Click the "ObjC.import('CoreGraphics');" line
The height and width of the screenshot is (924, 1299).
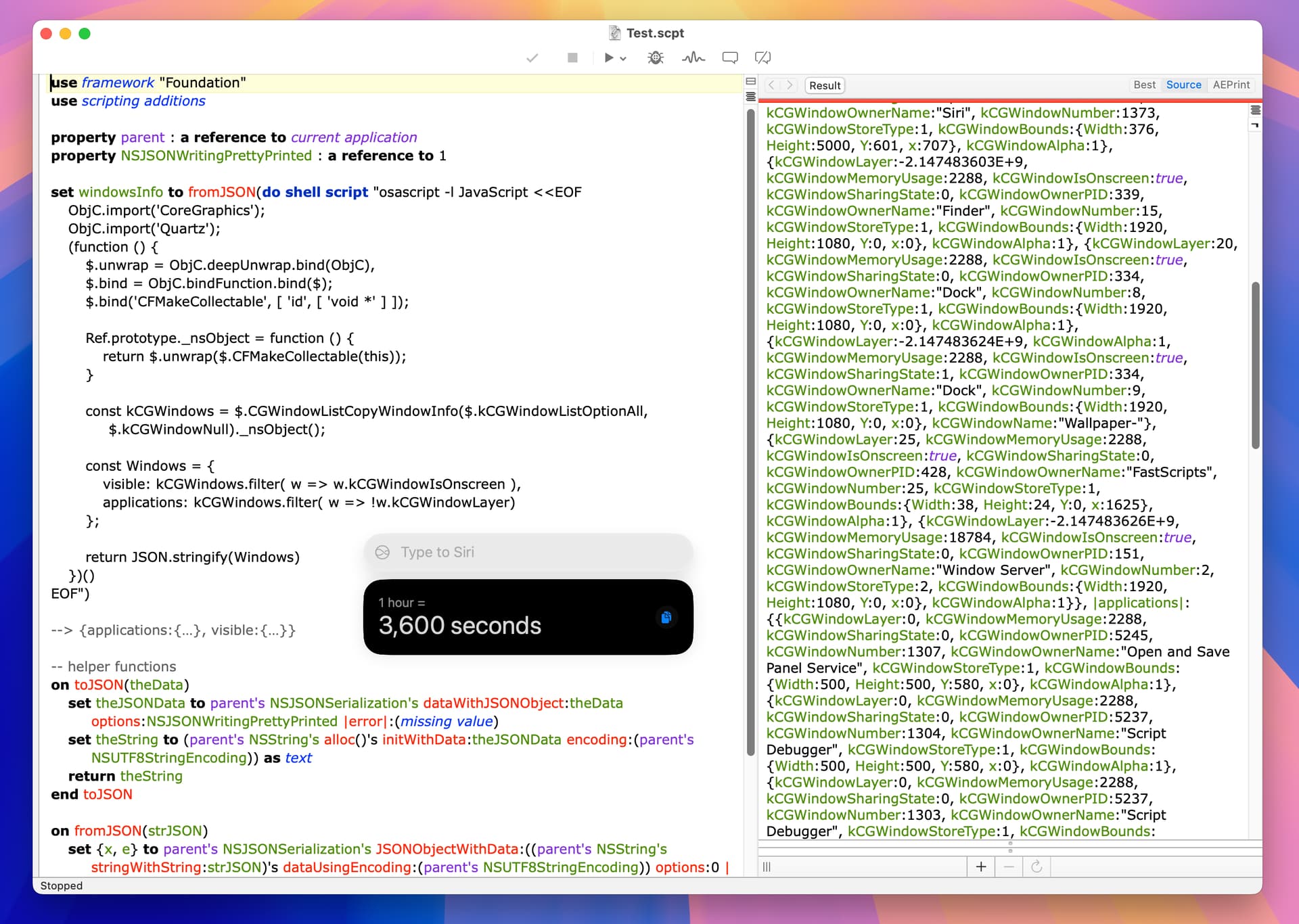point(166,210)
